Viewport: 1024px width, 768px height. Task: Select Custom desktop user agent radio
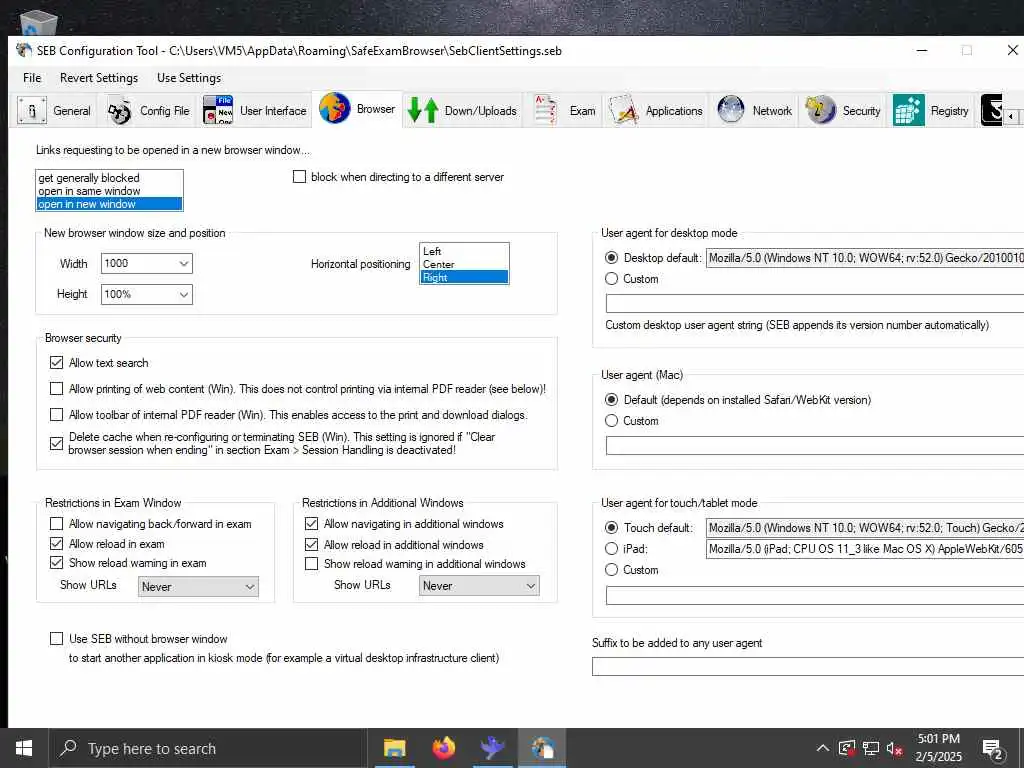[611, 279]
